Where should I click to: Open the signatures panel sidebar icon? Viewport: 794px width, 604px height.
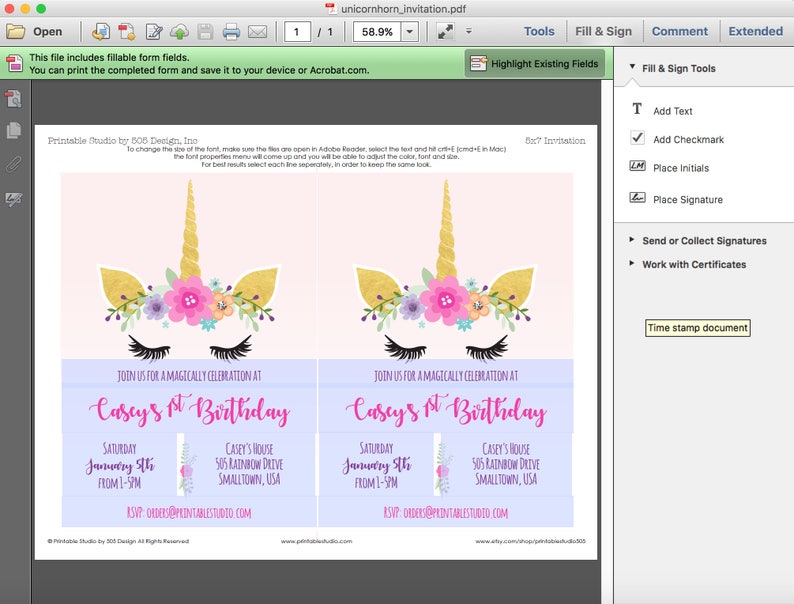14,199
